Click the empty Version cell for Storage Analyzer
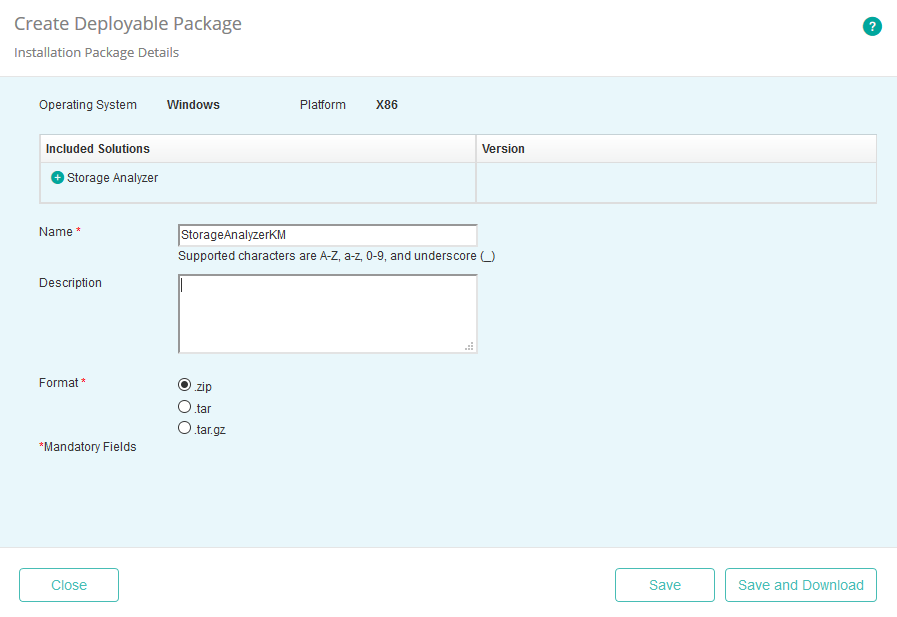Screen dimensions: 897x617 click(675, 182)
